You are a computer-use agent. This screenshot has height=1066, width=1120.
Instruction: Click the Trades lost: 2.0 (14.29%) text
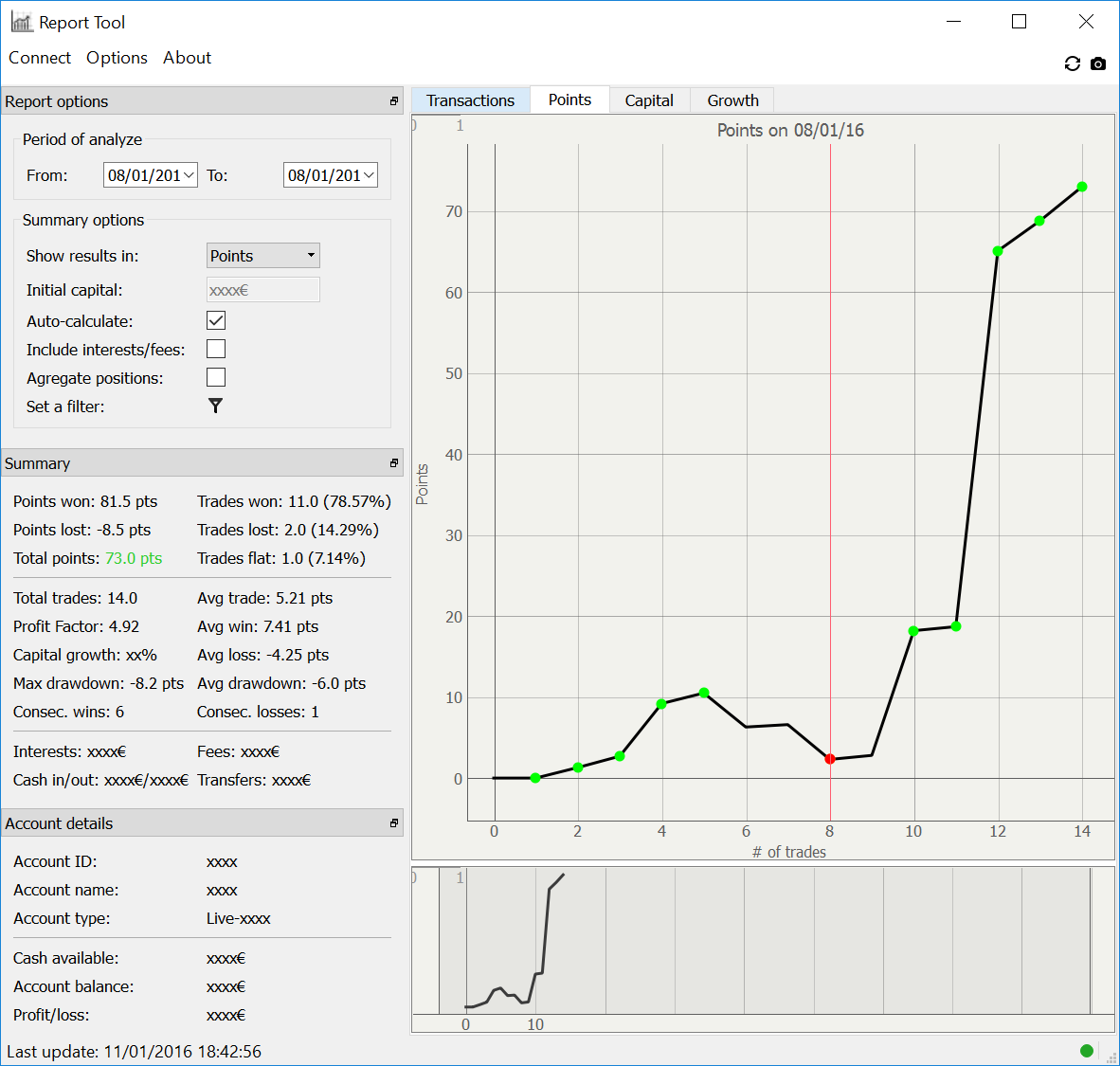click(288, 530)
